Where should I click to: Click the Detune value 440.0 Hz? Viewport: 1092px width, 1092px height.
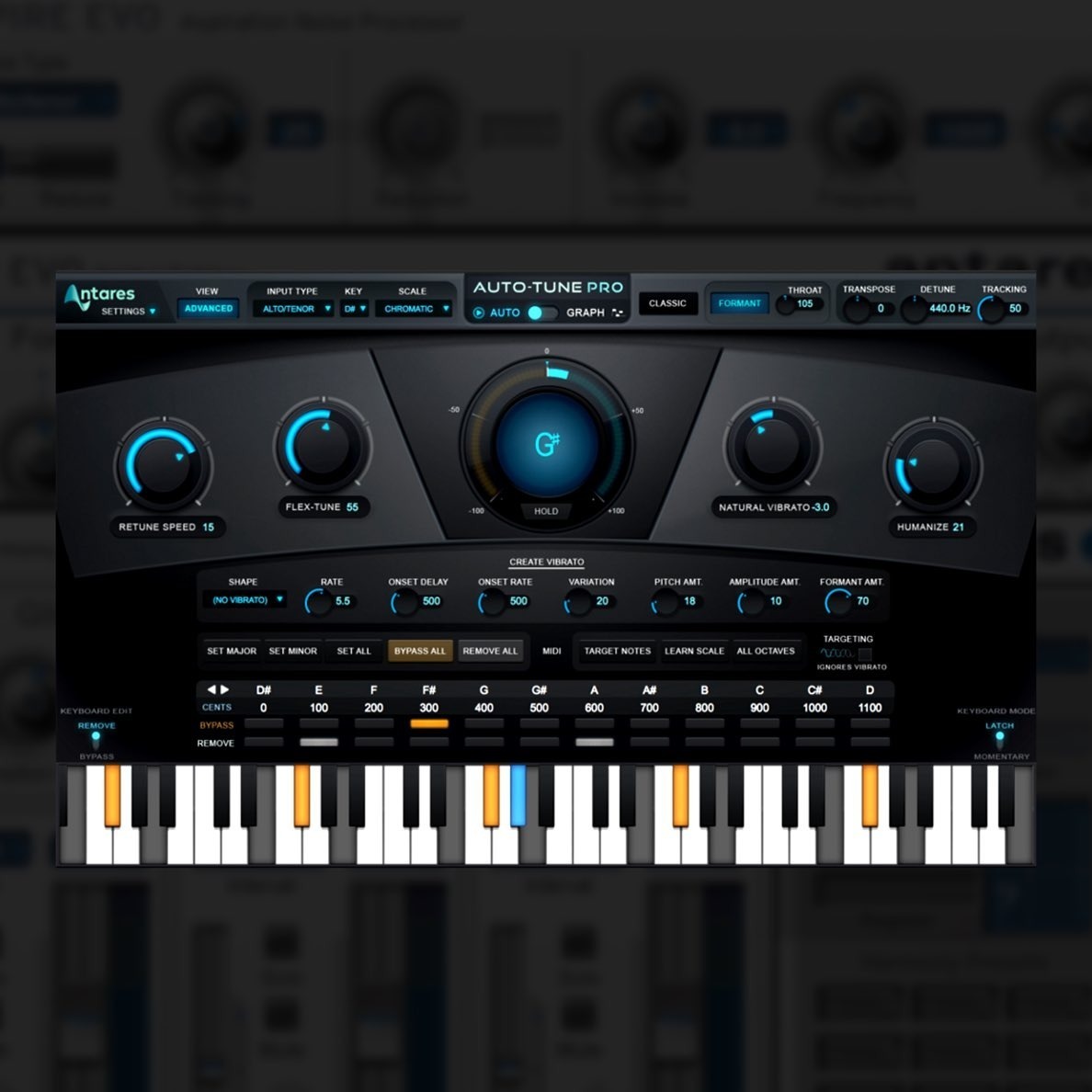(950, 309)
